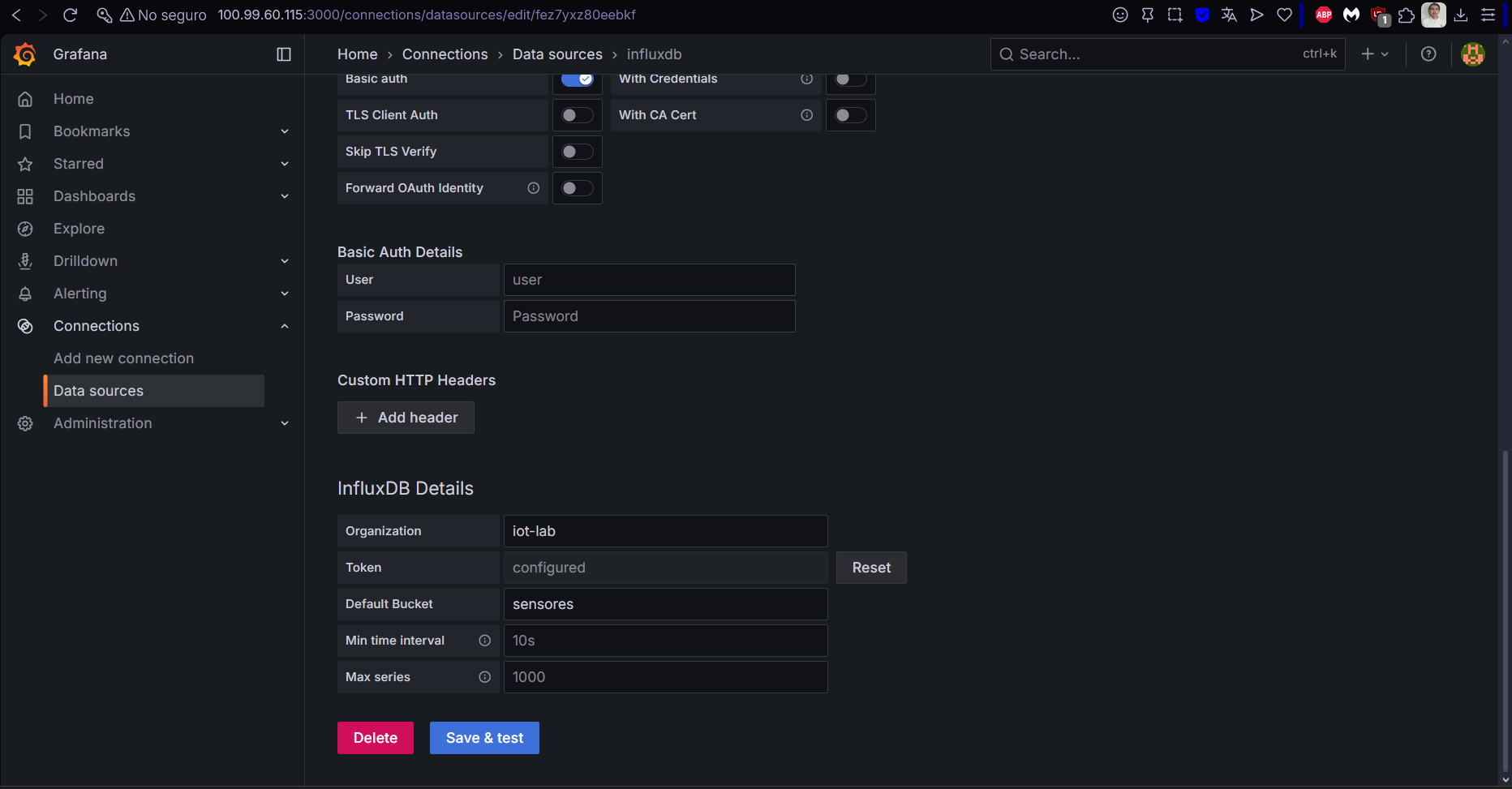Click the browser downloads icon
This screenshot has width=1512, height=789.
point(1461,15)
